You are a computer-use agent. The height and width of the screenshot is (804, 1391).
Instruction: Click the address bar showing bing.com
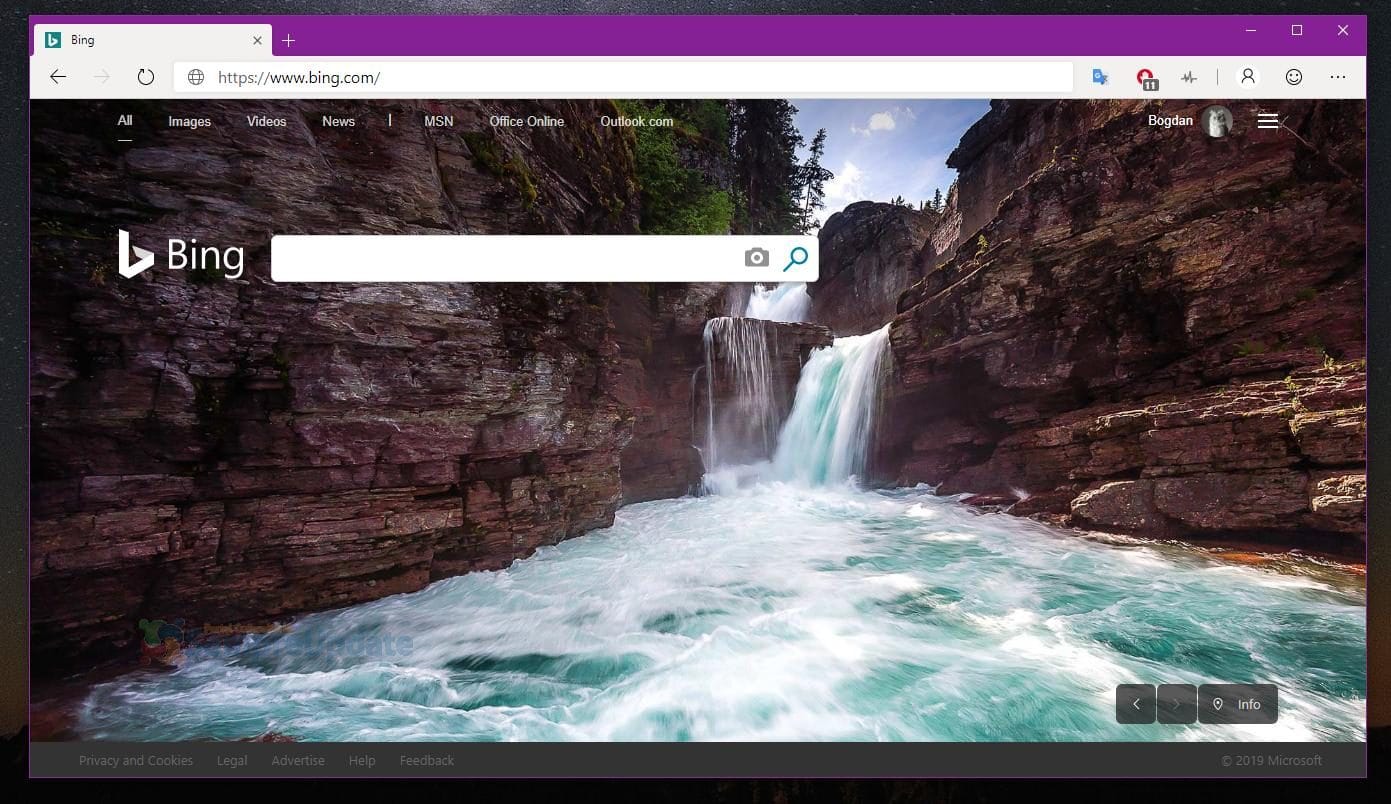coord(623,77)
